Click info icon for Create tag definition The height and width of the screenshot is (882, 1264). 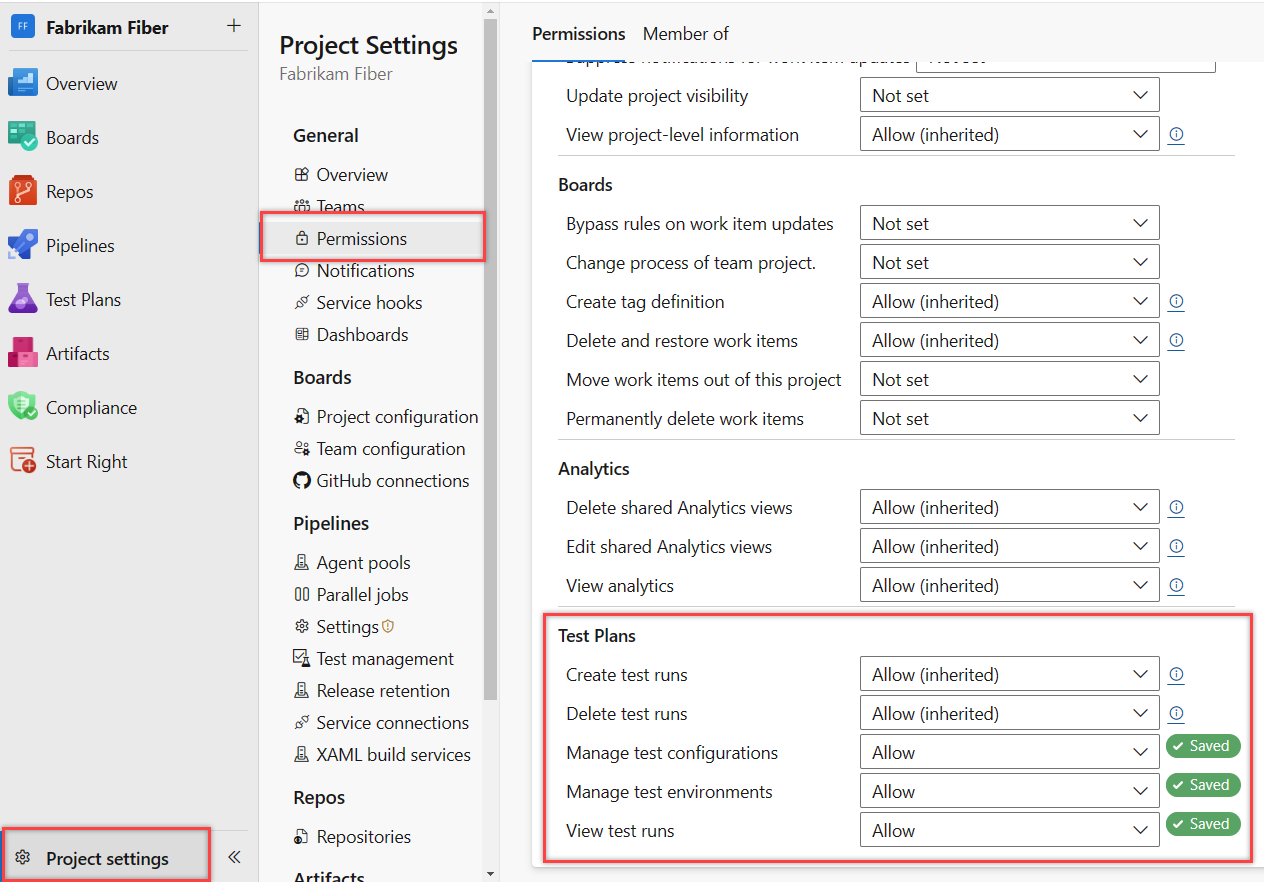(x=1176, y=302)
